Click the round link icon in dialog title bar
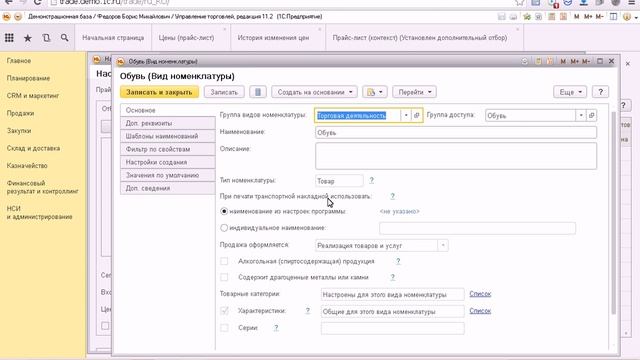 coord(524,61)
